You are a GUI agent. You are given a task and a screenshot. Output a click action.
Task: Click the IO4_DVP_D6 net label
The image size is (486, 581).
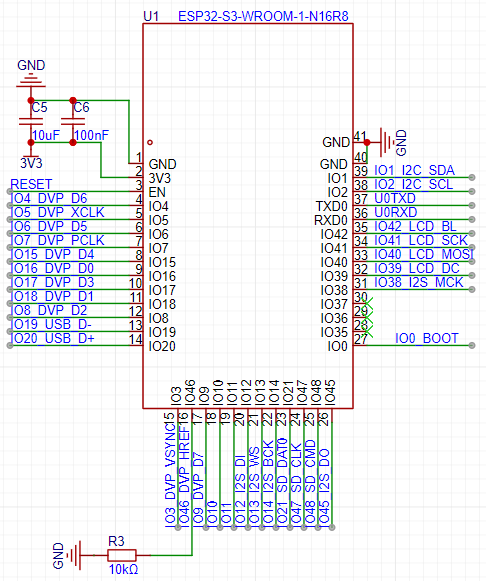(x=49, y=198)
